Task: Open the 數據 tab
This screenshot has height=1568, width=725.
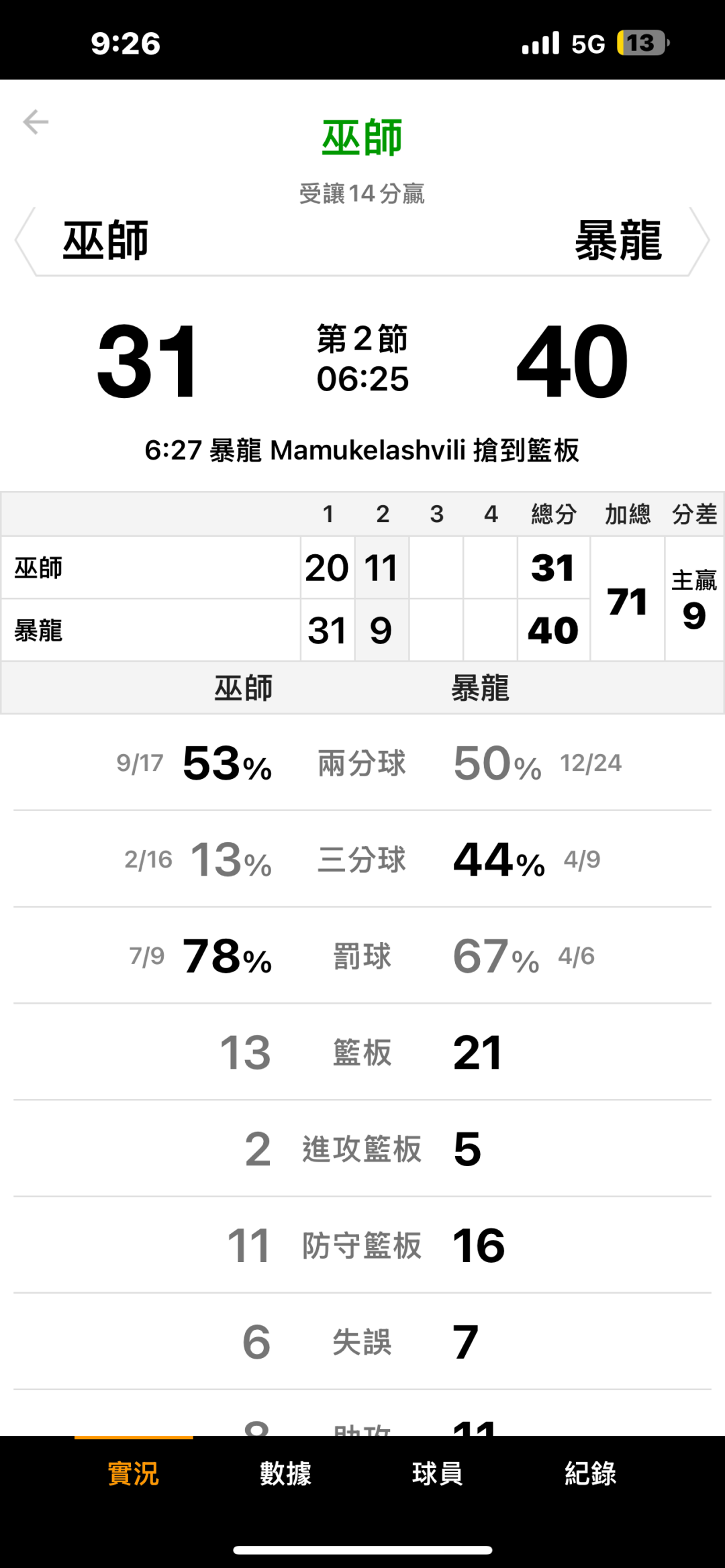Action: click(x=285, y=1474)
